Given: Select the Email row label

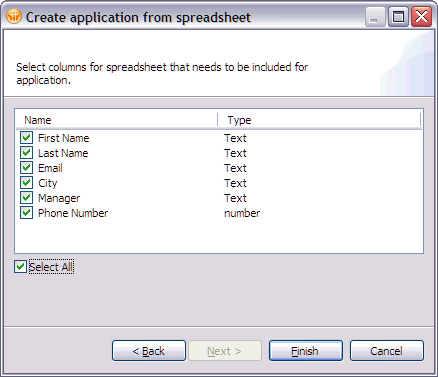Looking at the screenshot, I should coord(50,168).
